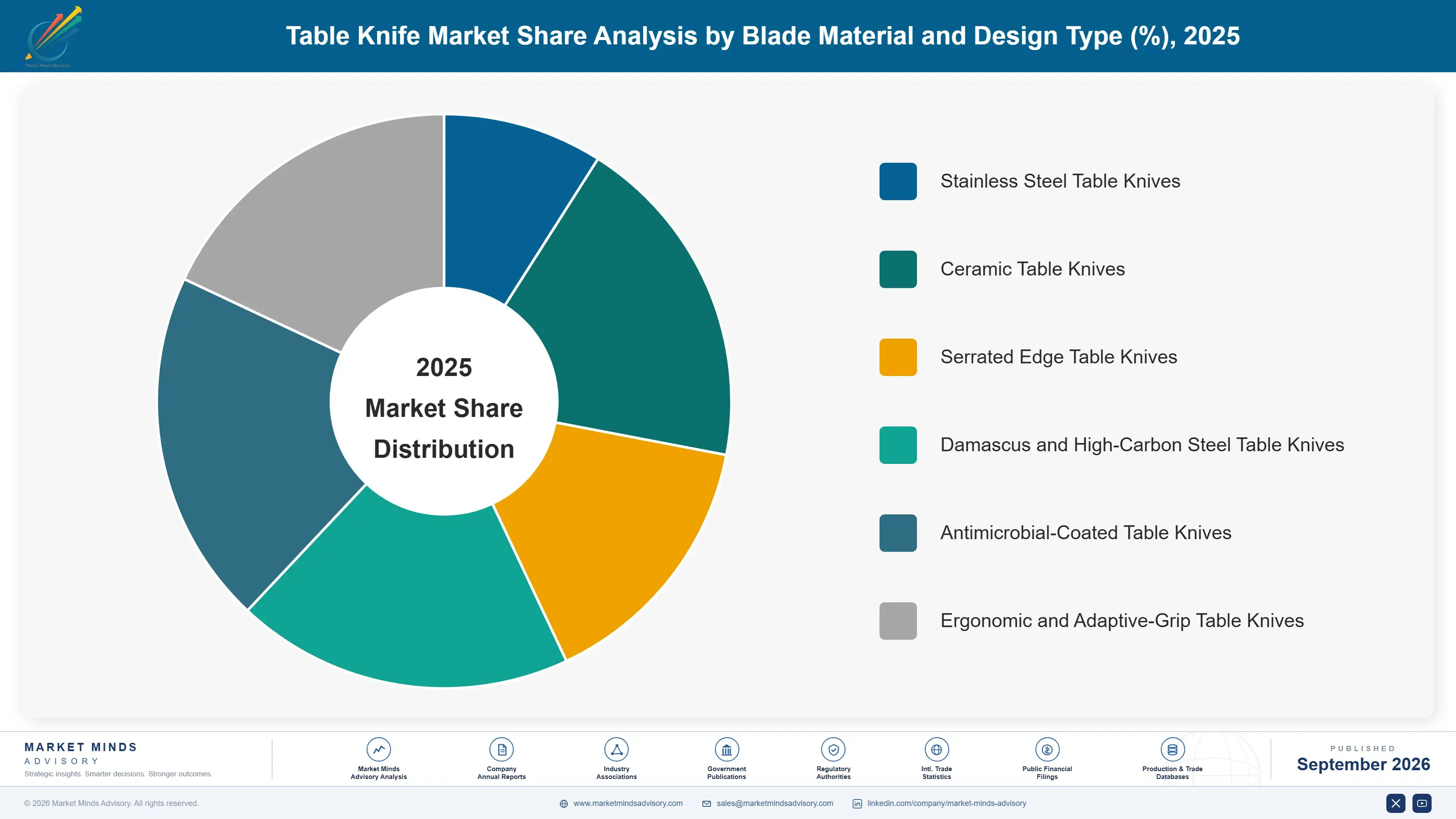This screenshot has width=1456, height=819.
Task: Select the Serrated Edge Table Knives label
Action: pos(1058,357)
